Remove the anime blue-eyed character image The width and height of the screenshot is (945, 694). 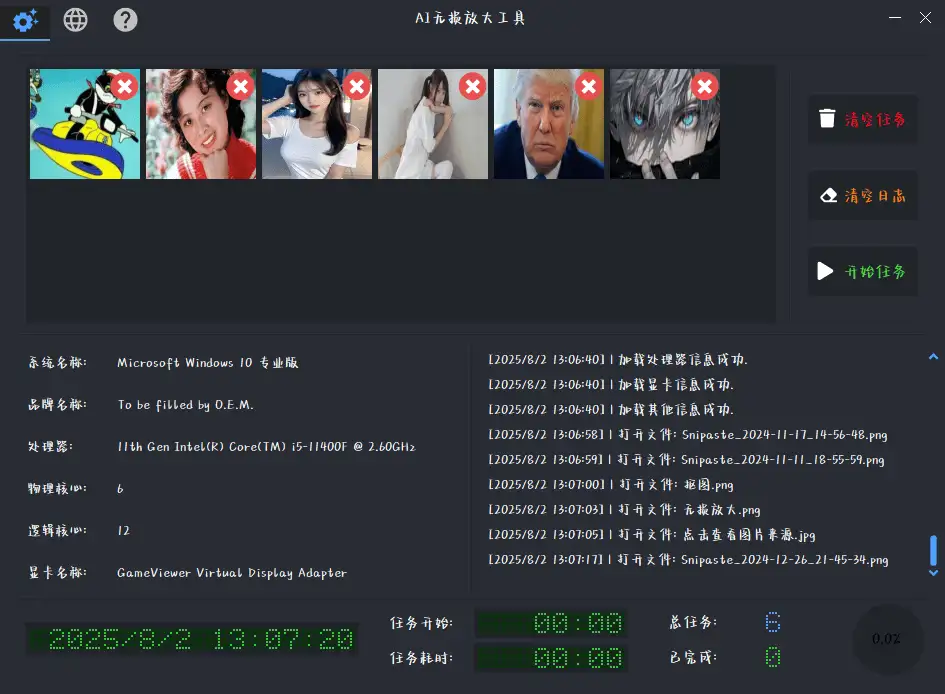[704, 87]
